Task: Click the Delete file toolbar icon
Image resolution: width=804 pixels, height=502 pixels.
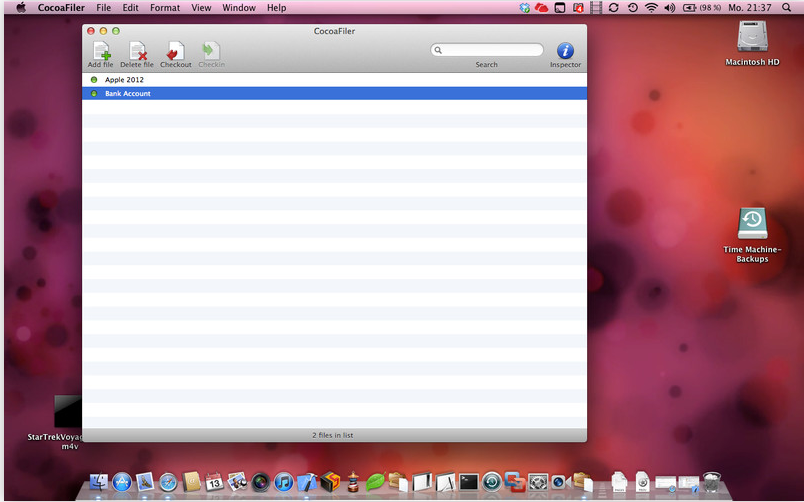Action: click(x=137, y=52)
